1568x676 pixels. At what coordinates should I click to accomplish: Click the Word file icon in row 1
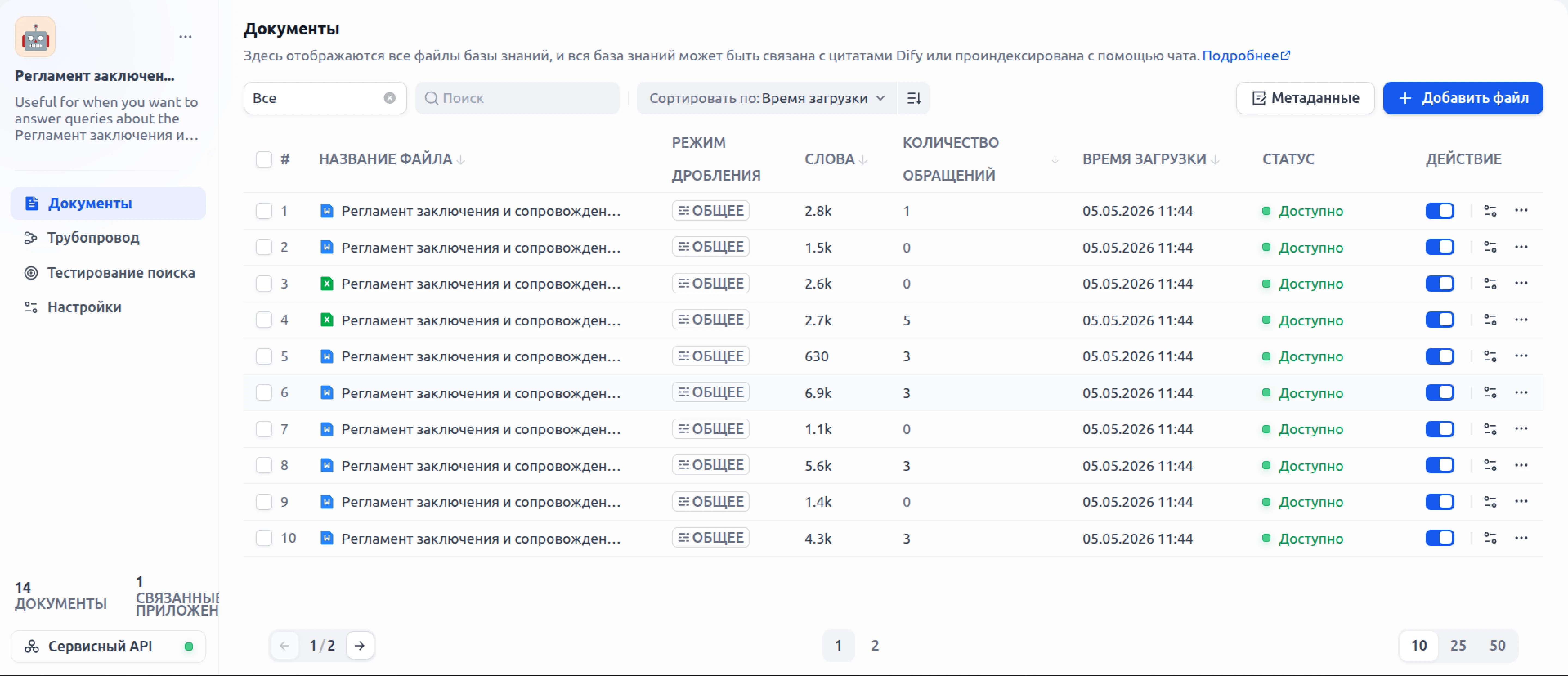[x=327, y=211]
